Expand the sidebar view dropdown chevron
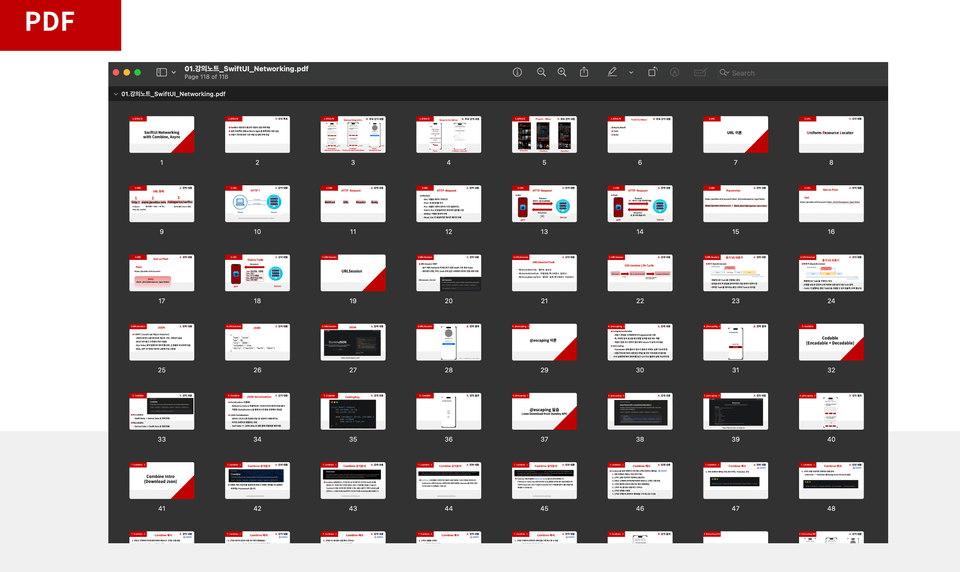Viewport: 960px width, 572px height. pyautogui.click(x=174, y=72)
